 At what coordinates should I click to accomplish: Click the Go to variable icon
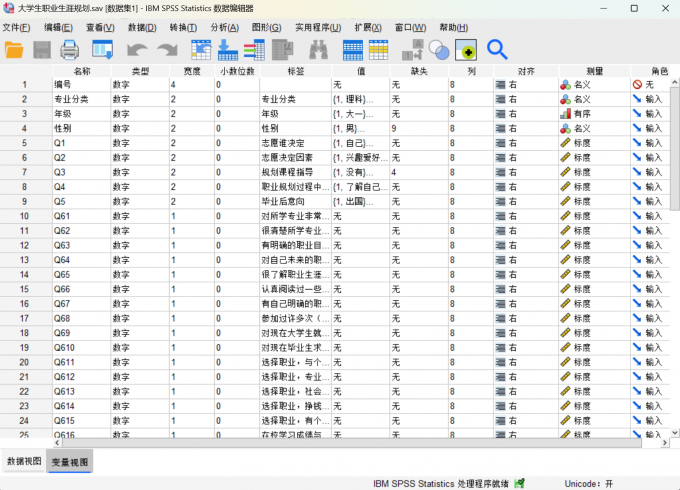point(228,49)
